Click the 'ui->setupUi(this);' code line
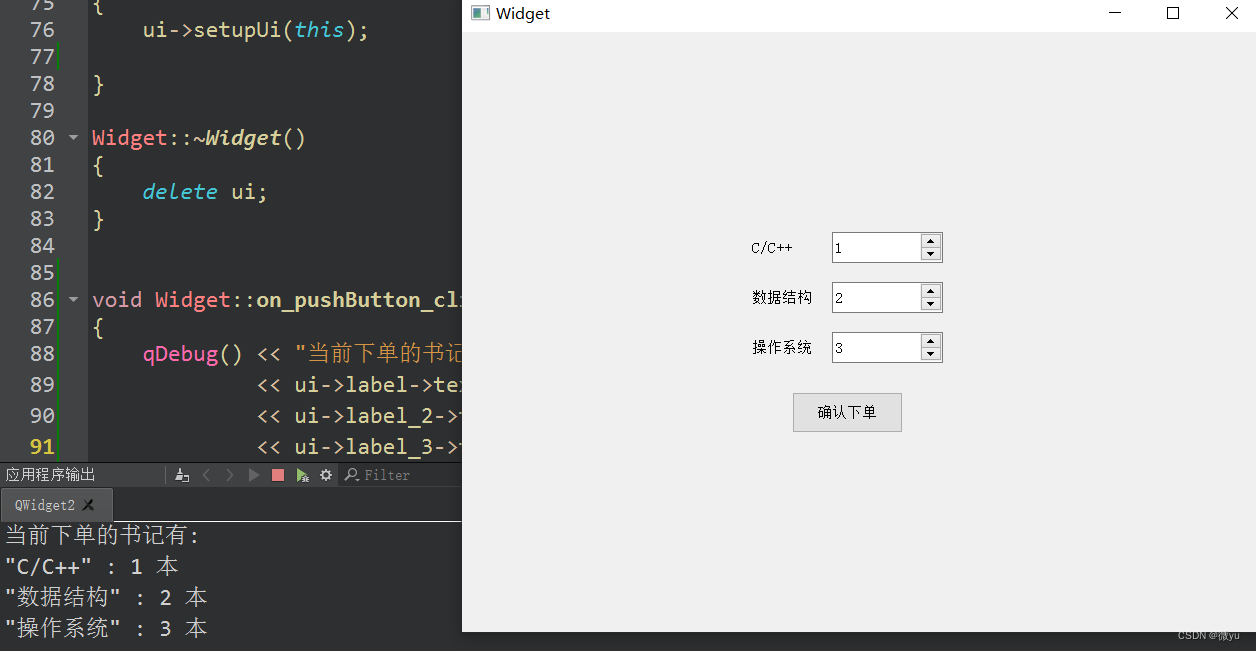The image size is (1256, 651). 256,30
